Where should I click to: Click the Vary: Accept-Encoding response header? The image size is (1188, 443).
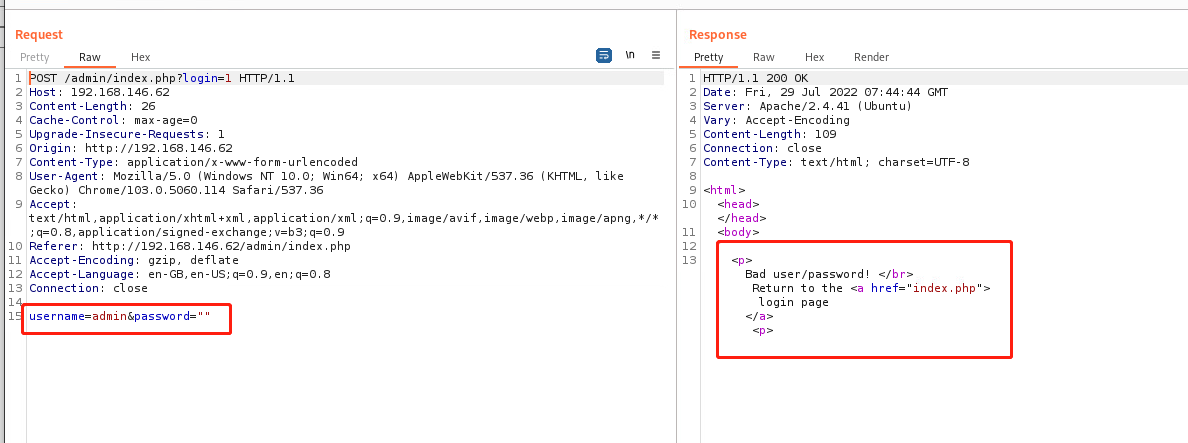(777, 120)
